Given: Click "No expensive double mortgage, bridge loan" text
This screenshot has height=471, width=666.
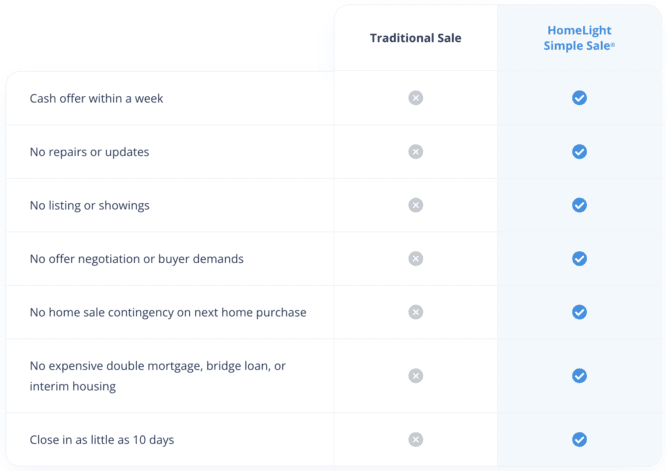Looking at the screenshot, I should click(x=157, y=366).
